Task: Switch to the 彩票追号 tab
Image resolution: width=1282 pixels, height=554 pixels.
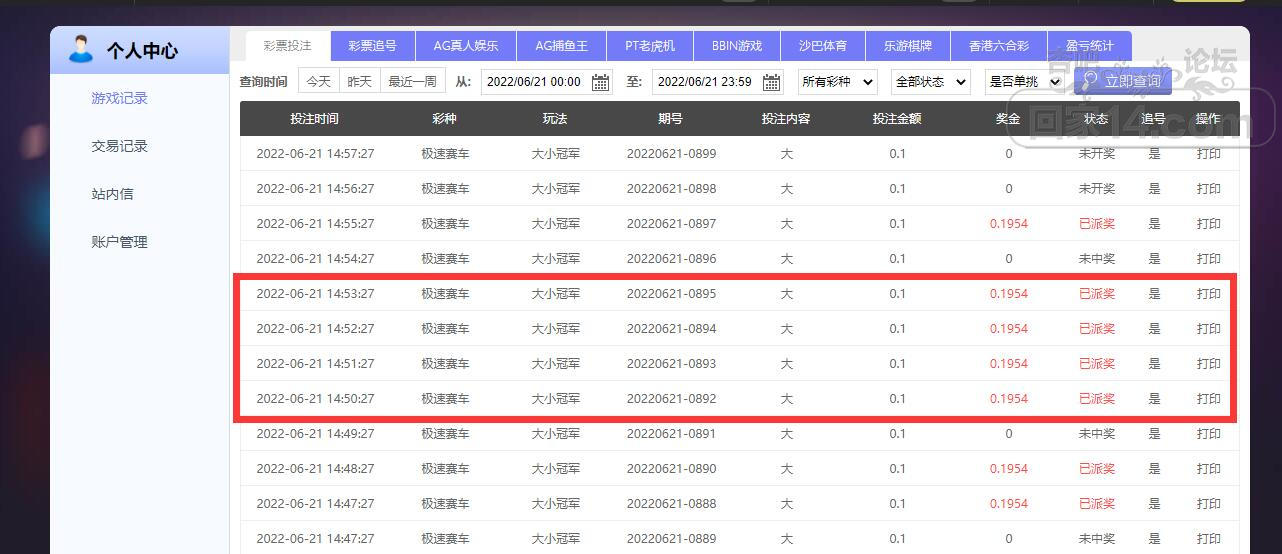Action: pos(372,46)
